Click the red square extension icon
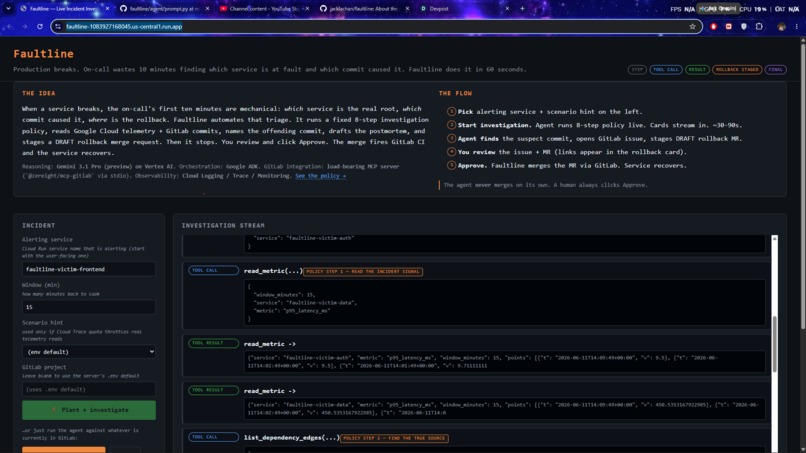Screen dimensions: 806x453 tap(728, 27)
